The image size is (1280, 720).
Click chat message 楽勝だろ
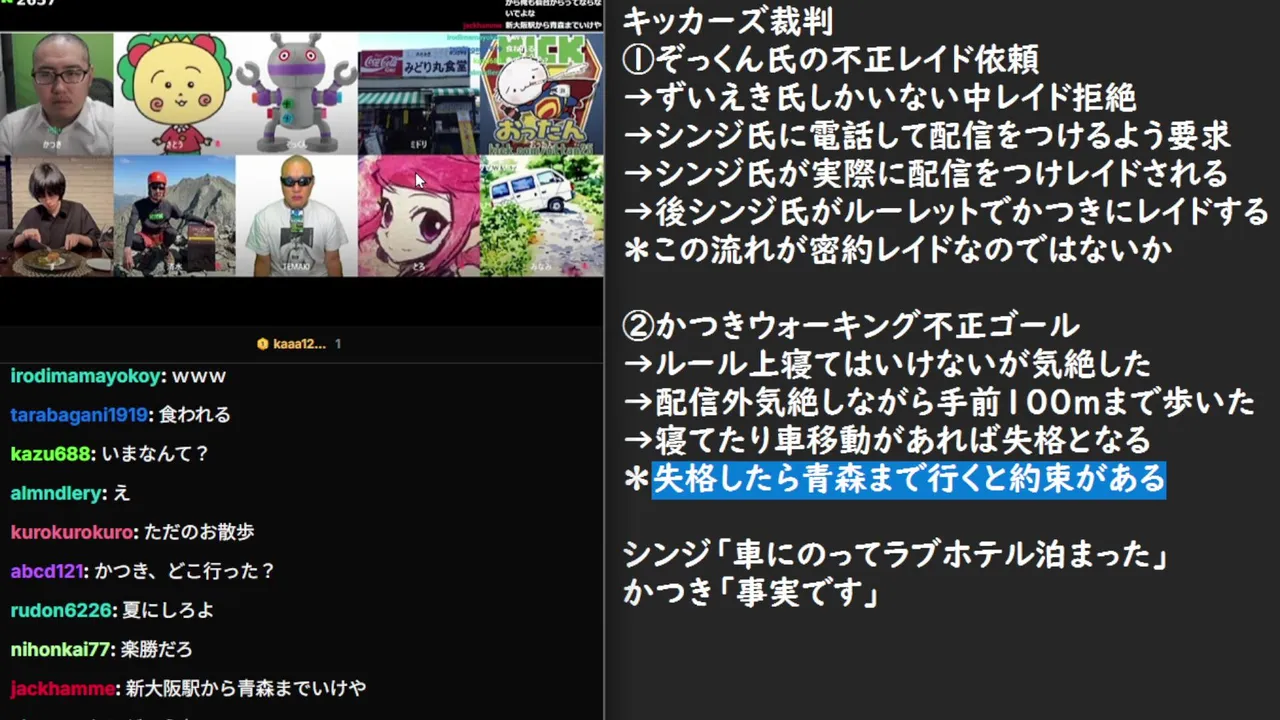coord(156,649)
